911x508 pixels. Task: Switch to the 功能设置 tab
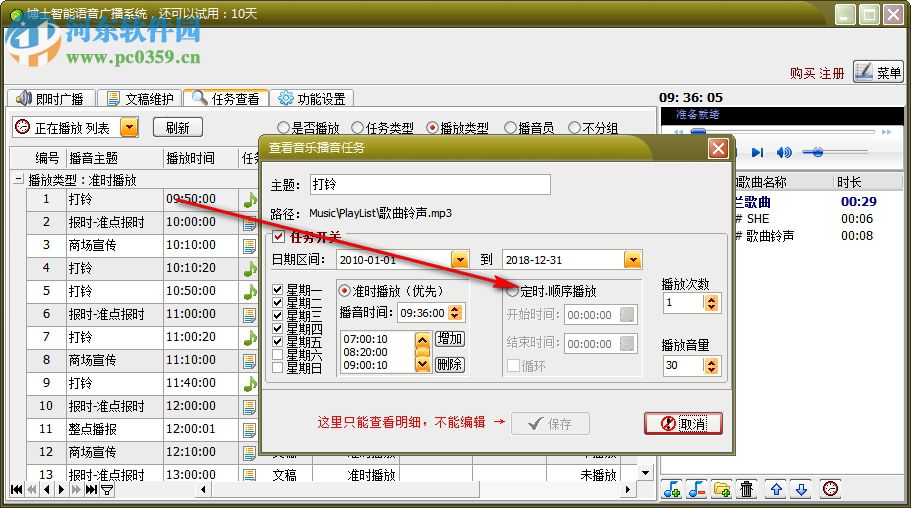tap(311, 99)
